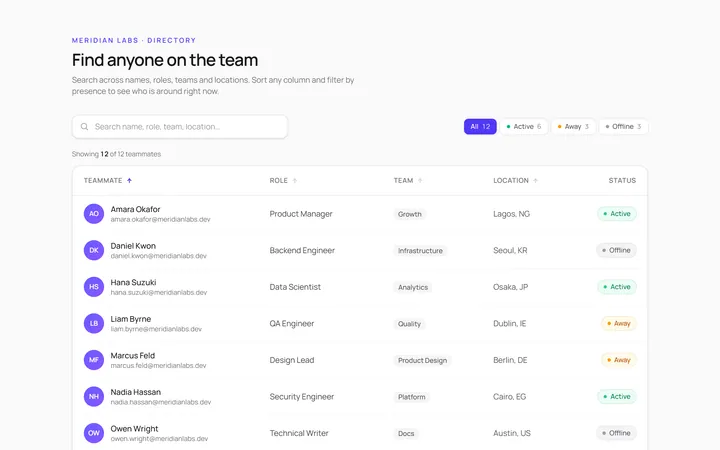The width and height of the screenshot is (720, 450).
Task: Sort by the TEAM column header
Action: [x=408, y=180]
